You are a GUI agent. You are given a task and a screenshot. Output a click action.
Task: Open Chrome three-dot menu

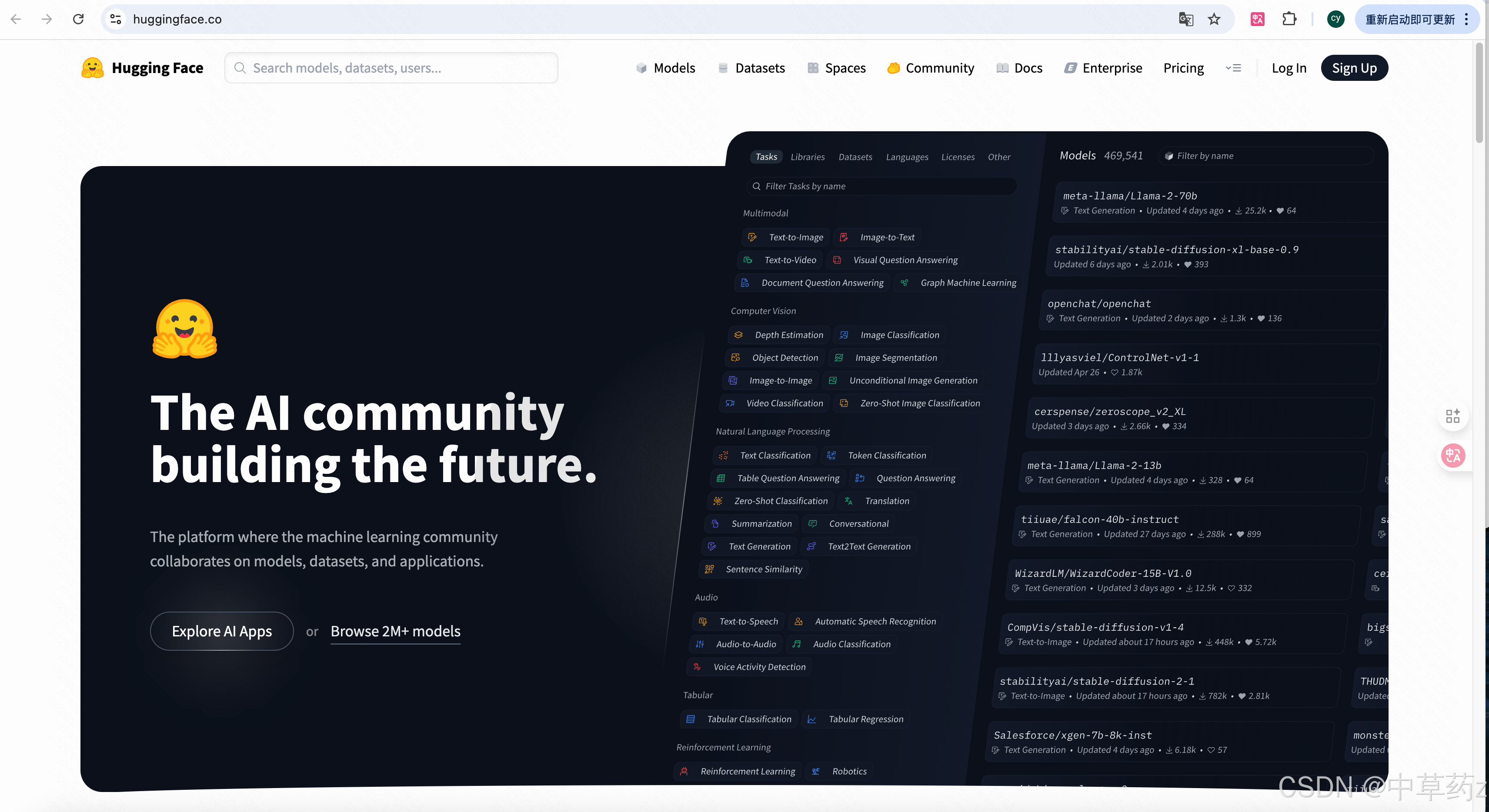tap(1466, 19)
